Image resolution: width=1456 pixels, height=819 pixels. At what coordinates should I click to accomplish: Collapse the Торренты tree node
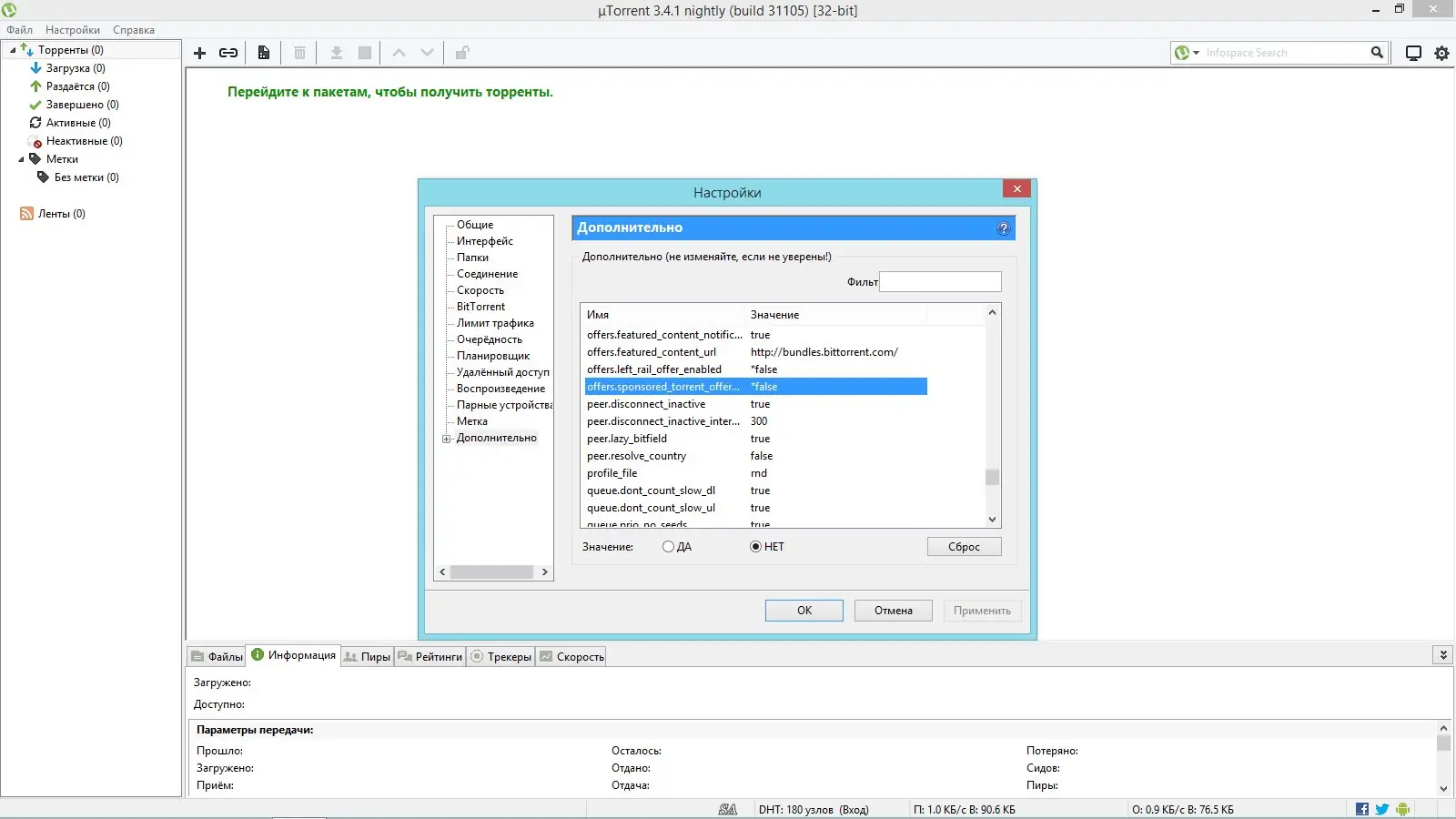(x=12, y=50)
